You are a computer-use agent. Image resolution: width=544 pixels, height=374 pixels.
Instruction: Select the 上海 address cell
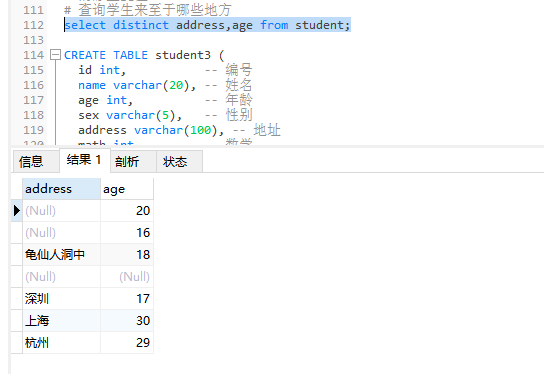(61, 321)
